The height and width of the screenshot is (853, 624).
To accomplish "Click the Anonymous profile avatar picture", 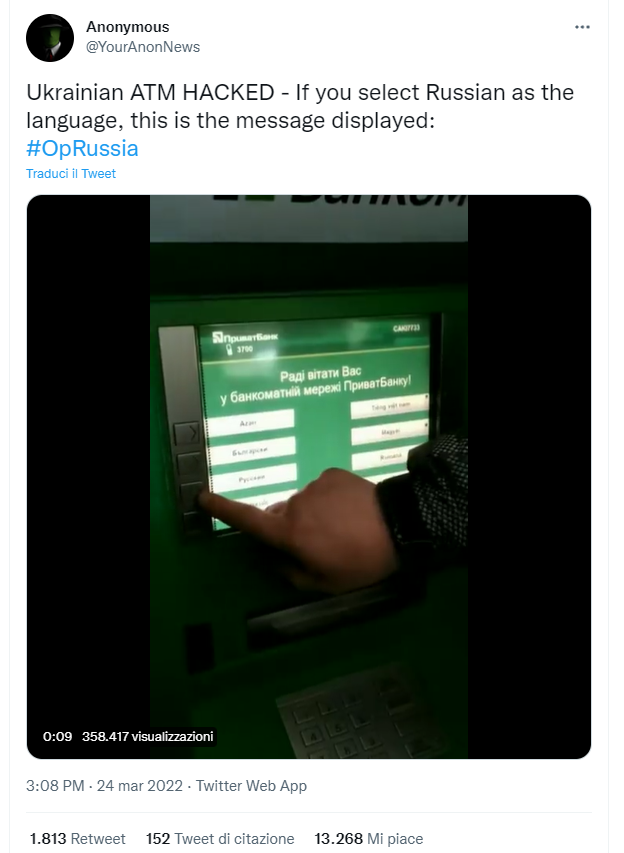I will (50, 38).
